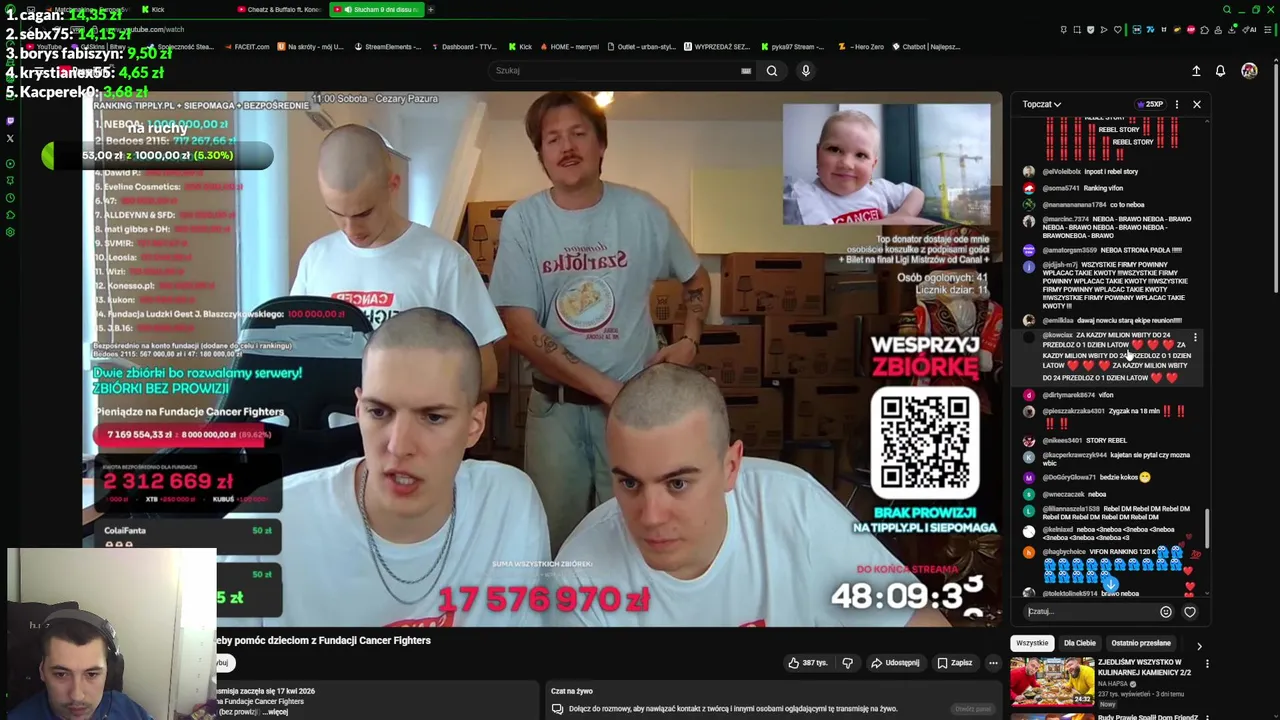Click the magnifier search button
The height and width of the screenshot is (720, 1280).
pos(772,71)
